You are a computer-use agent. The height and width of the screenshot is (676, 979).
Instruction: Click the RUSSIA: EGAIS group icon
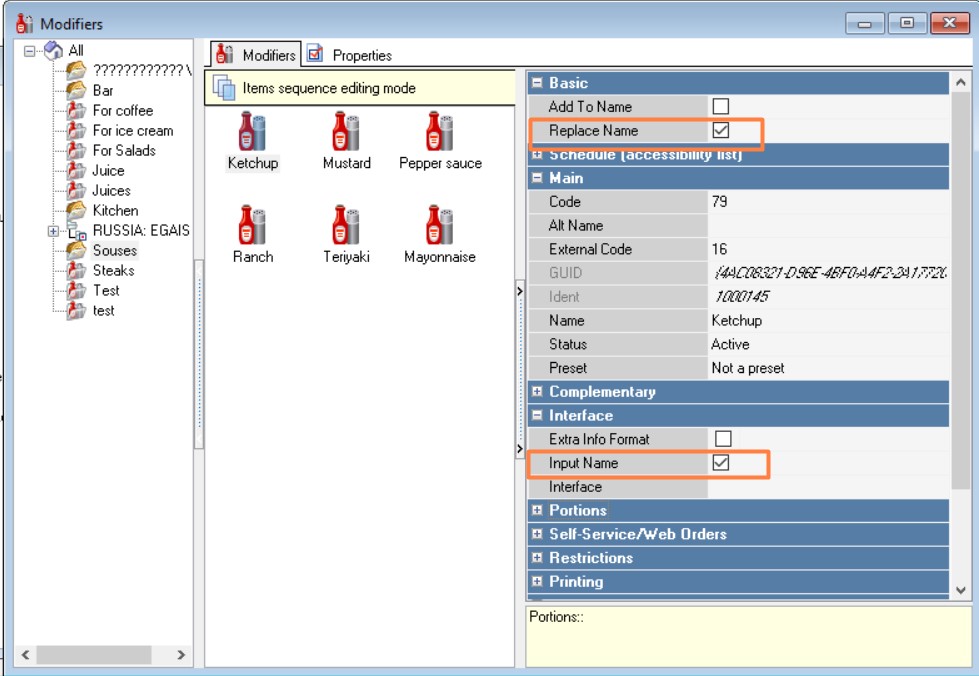point(77,231)
